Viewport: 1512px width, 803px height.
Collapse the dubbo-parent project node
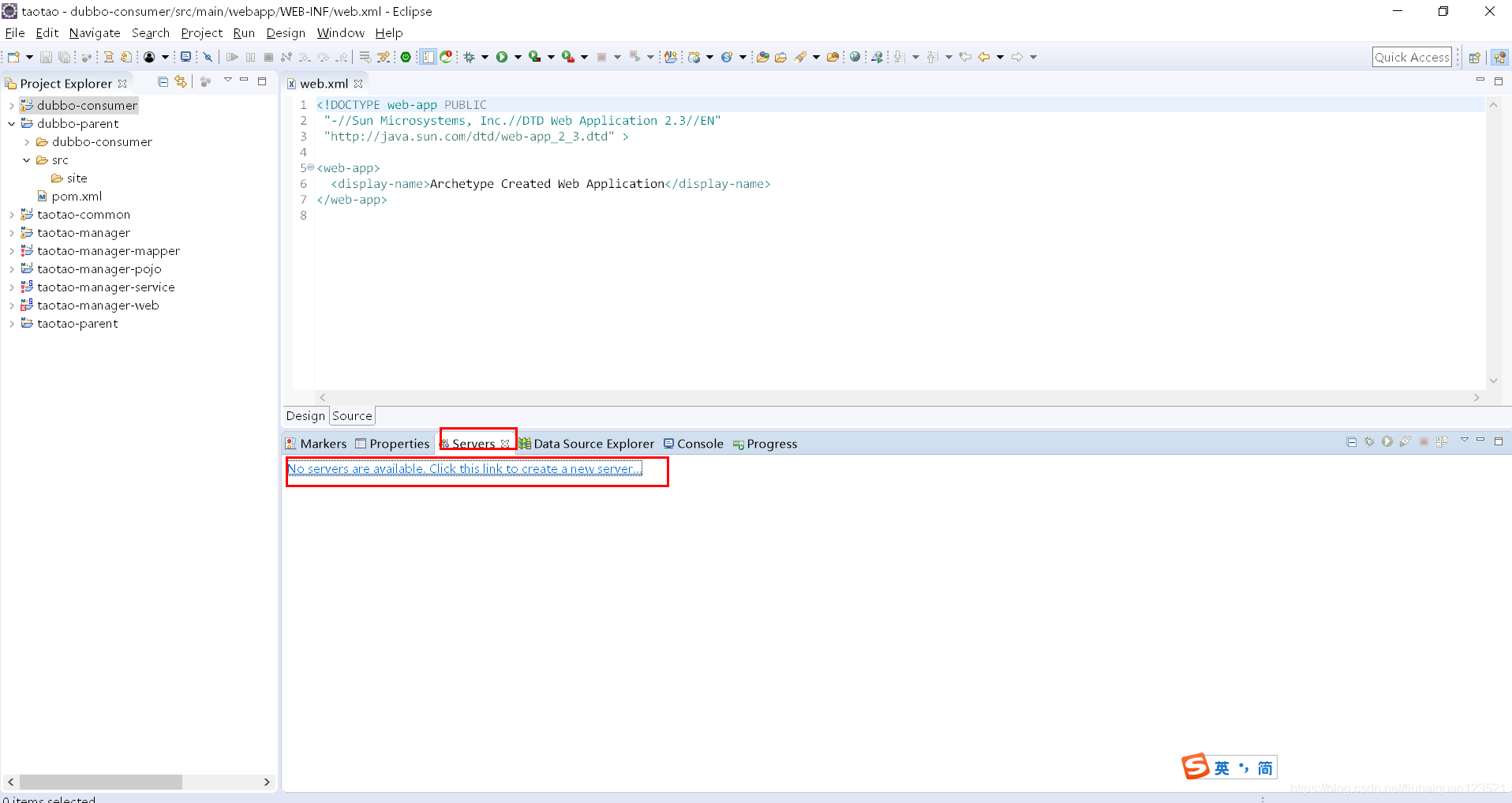[11, 123]
